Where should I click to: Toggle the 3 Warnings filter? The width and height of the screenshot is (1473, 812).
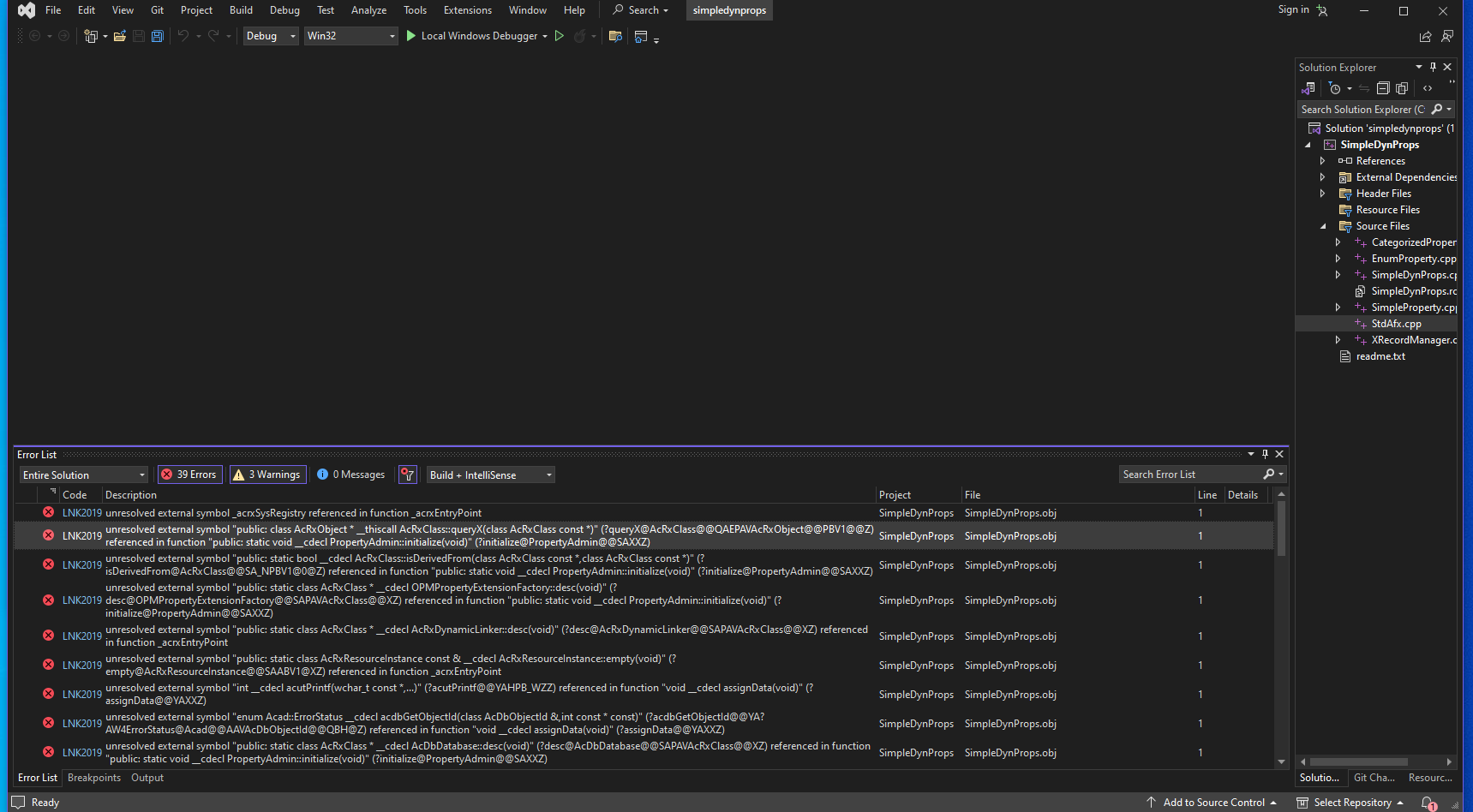pos(266,475)
